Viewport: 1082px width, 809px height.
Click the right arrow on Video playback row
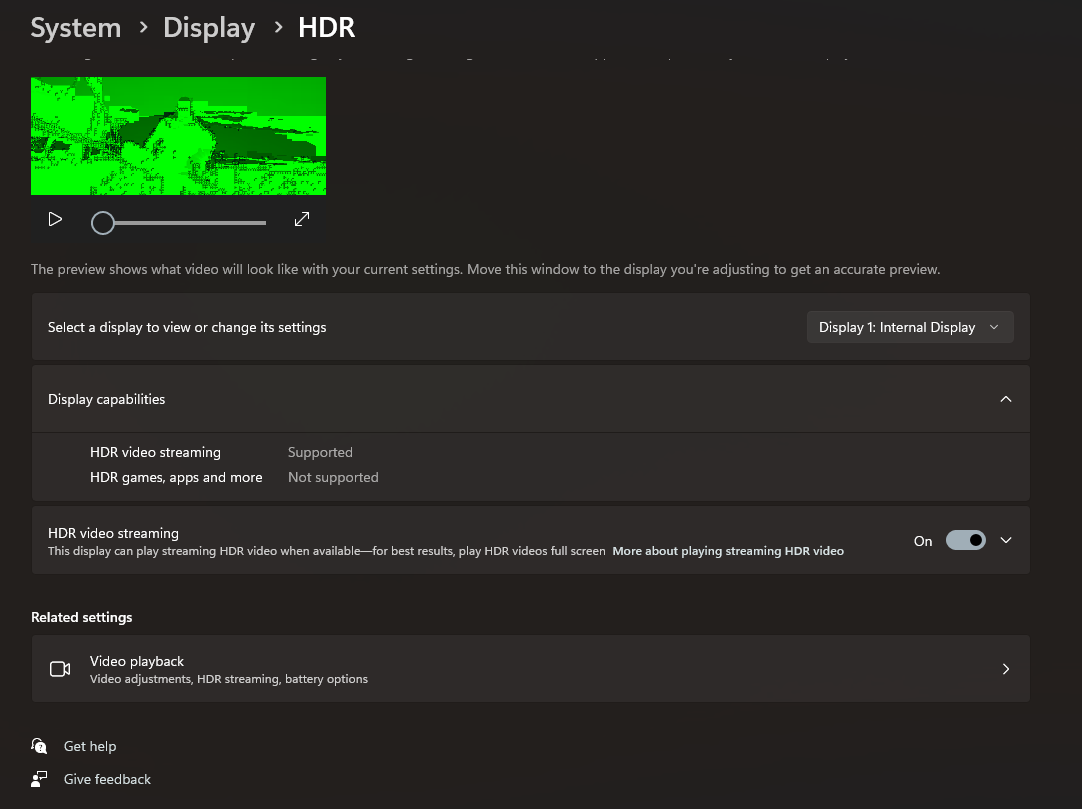1006,669
